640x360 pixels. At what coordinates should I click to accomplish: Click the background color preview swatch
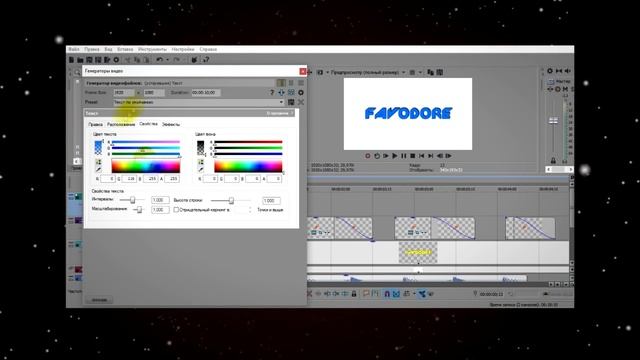click(x=200, y=147)
